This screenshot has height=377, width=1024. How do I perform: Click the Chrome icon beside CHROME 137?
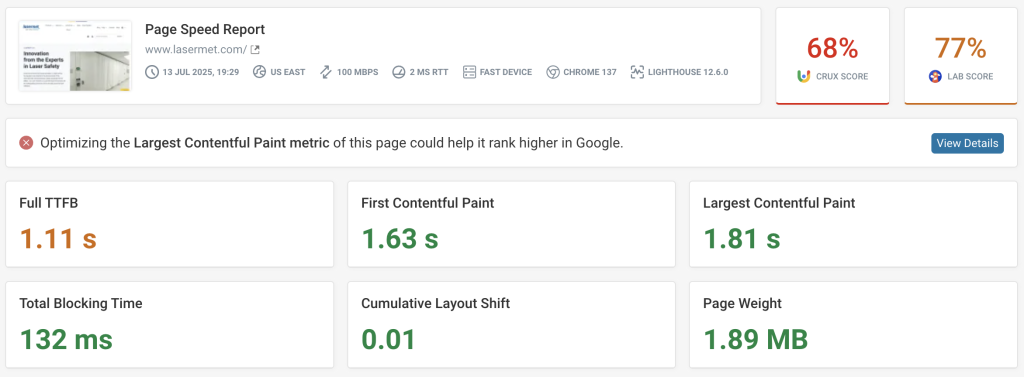click(552, 72)
